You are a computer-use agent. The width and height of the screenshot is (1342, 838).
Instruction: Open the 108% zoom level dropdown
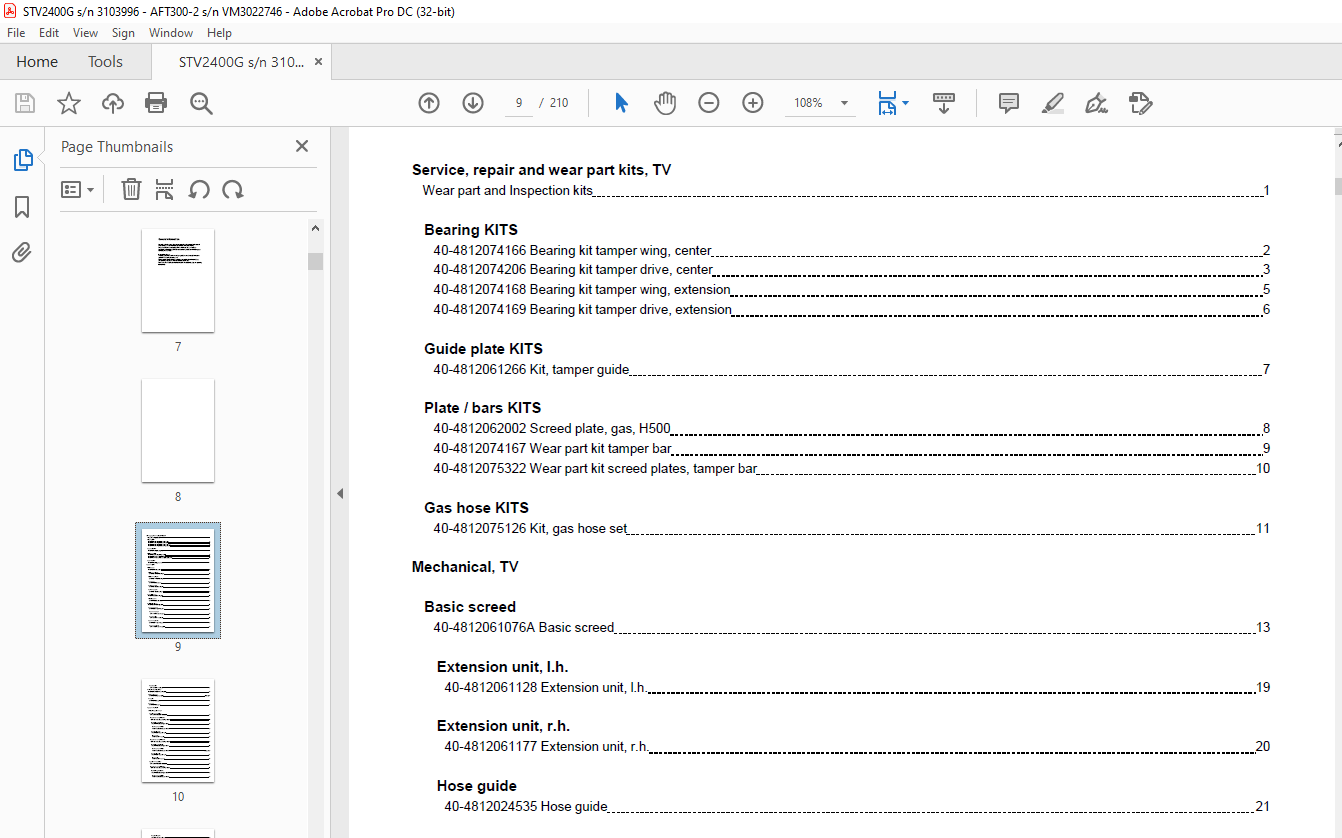click(844, 103)
